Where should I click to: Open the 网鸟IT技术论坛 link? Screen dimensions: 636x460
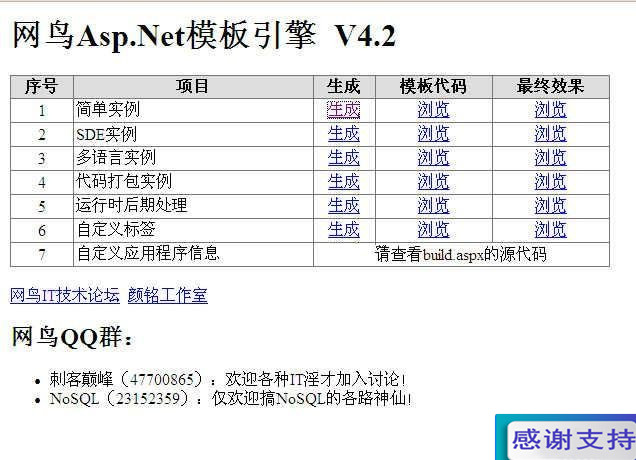click(65, 295)
